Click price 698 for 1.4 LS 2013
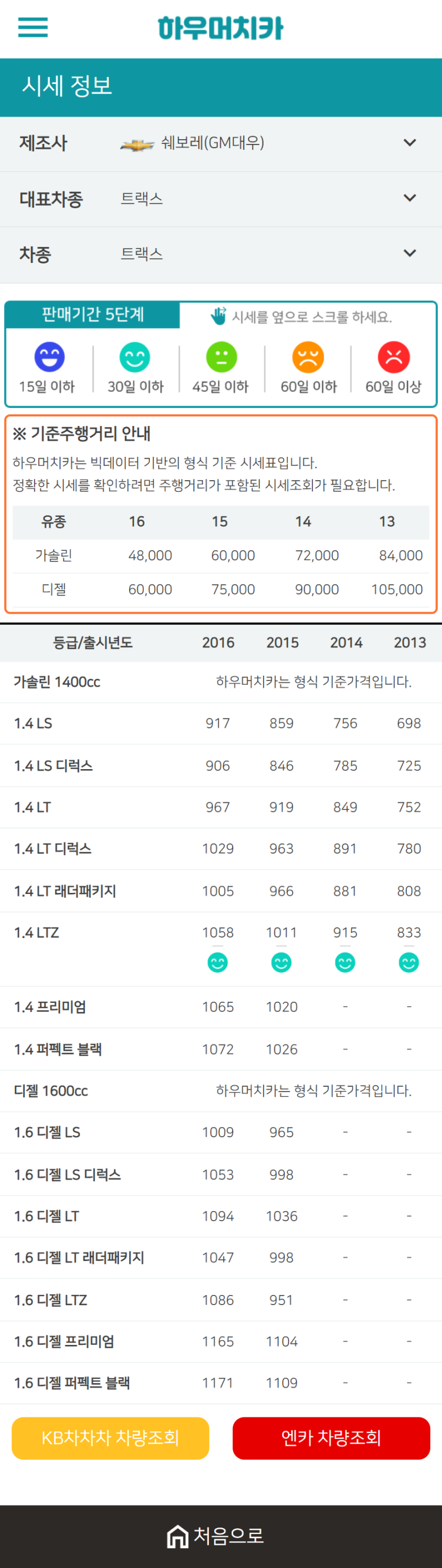This screenshot has height=1568, width=442. (x=409, y=723)
